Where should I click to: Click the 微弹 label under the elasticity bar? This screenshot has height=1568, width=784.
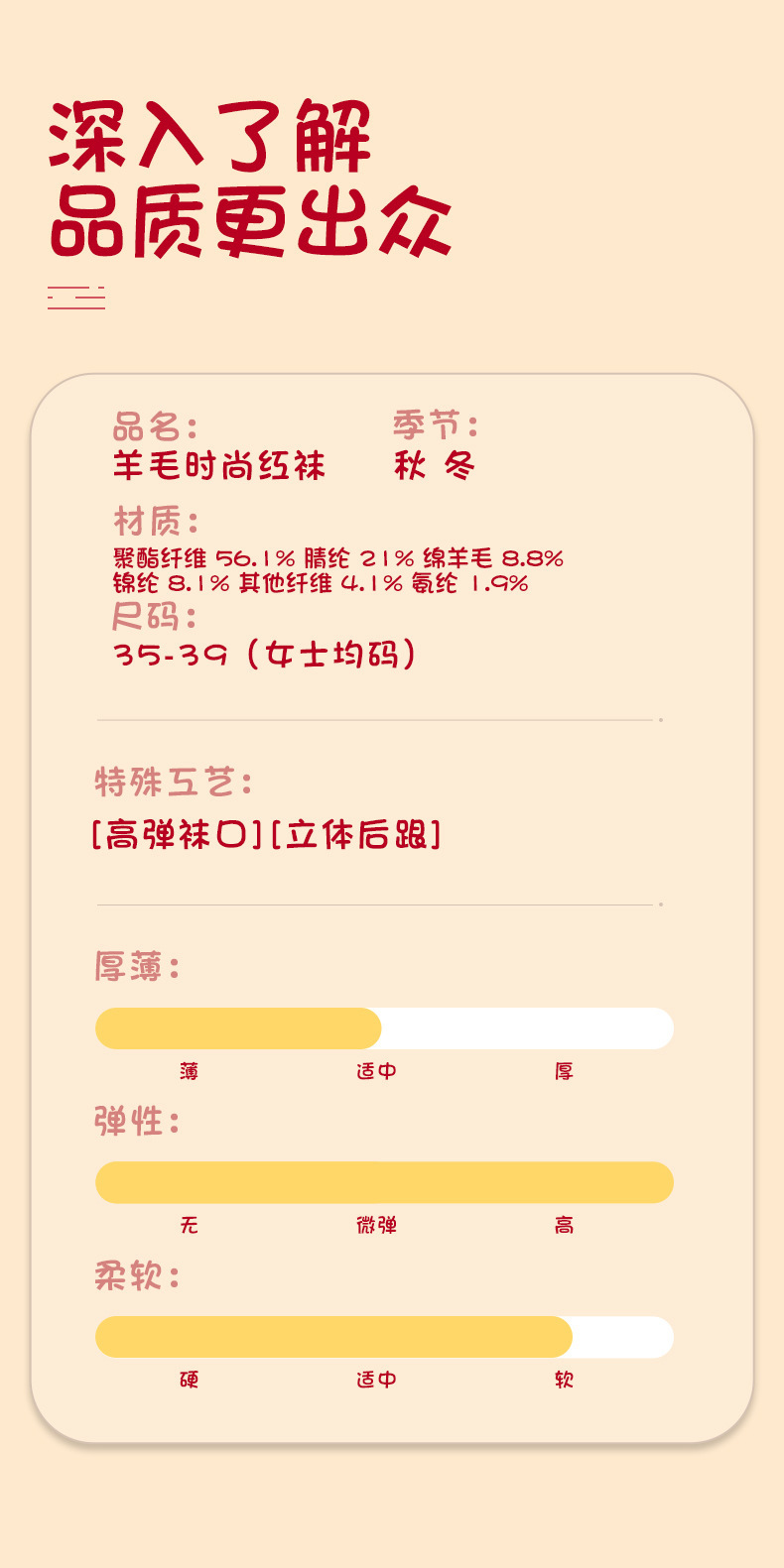(x=376, y=1226)
